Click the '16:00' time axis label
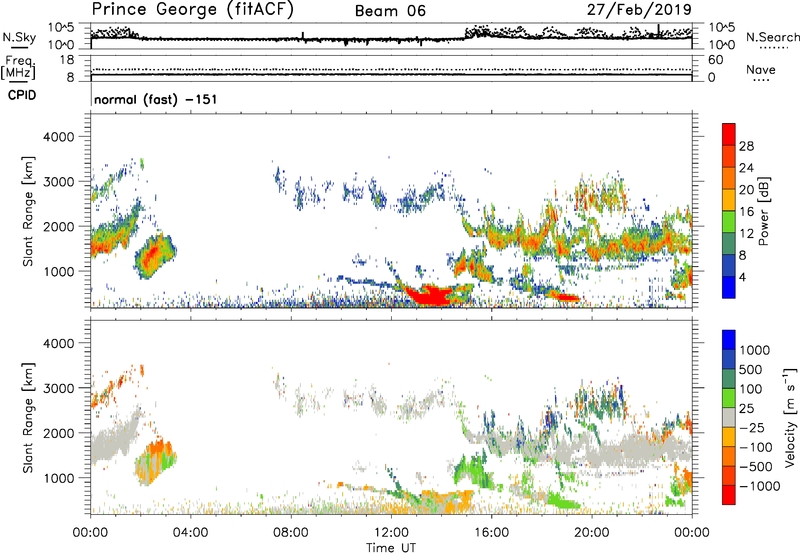 [x=491, y=533]
